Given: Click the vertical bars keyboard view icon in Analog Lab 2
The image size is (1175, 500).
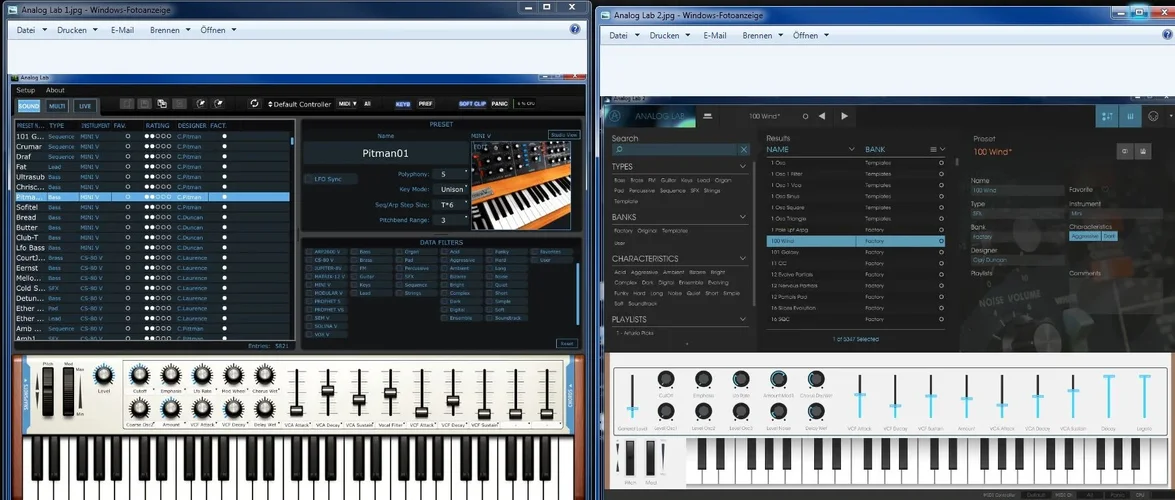Looking at the screenshot, I should click(1130, 116).
